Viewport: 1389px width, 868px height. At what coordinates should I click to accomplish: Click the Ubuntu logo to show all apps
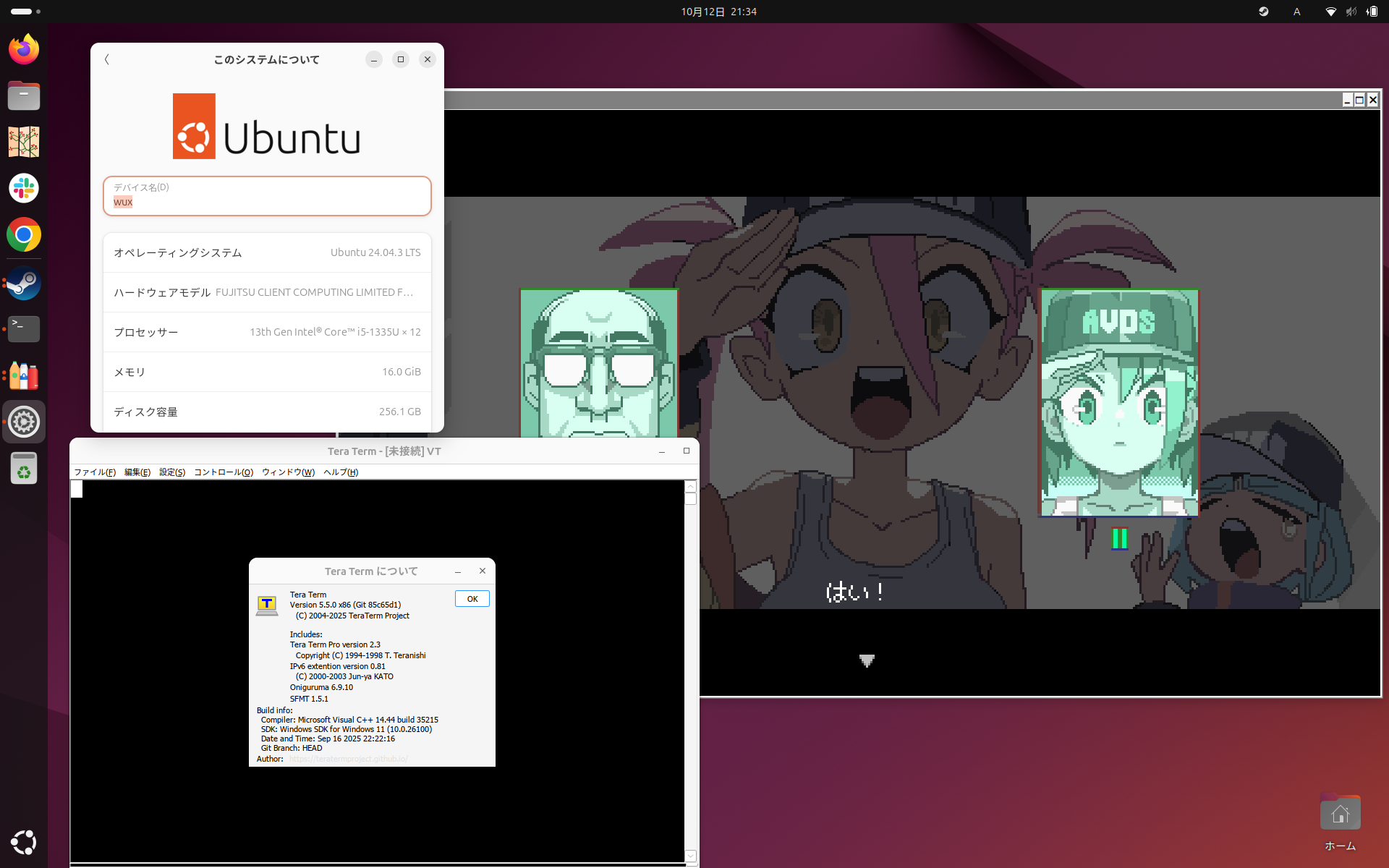click(x=24, y=842)
